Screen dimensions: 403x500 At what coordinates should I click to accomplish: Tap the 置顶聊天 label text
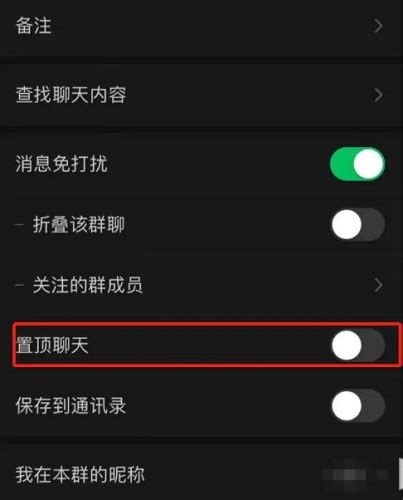point(52,345)
